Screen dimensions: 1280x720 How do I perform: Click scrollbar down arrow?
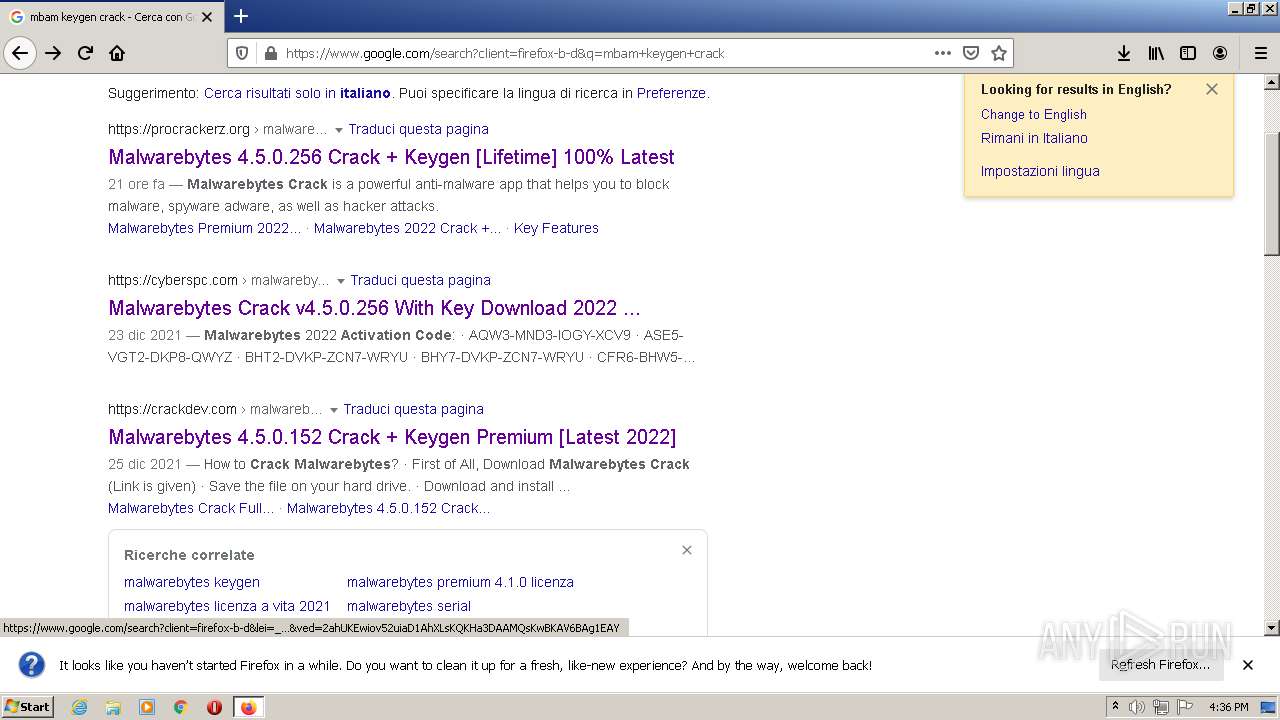[1271, 628]
